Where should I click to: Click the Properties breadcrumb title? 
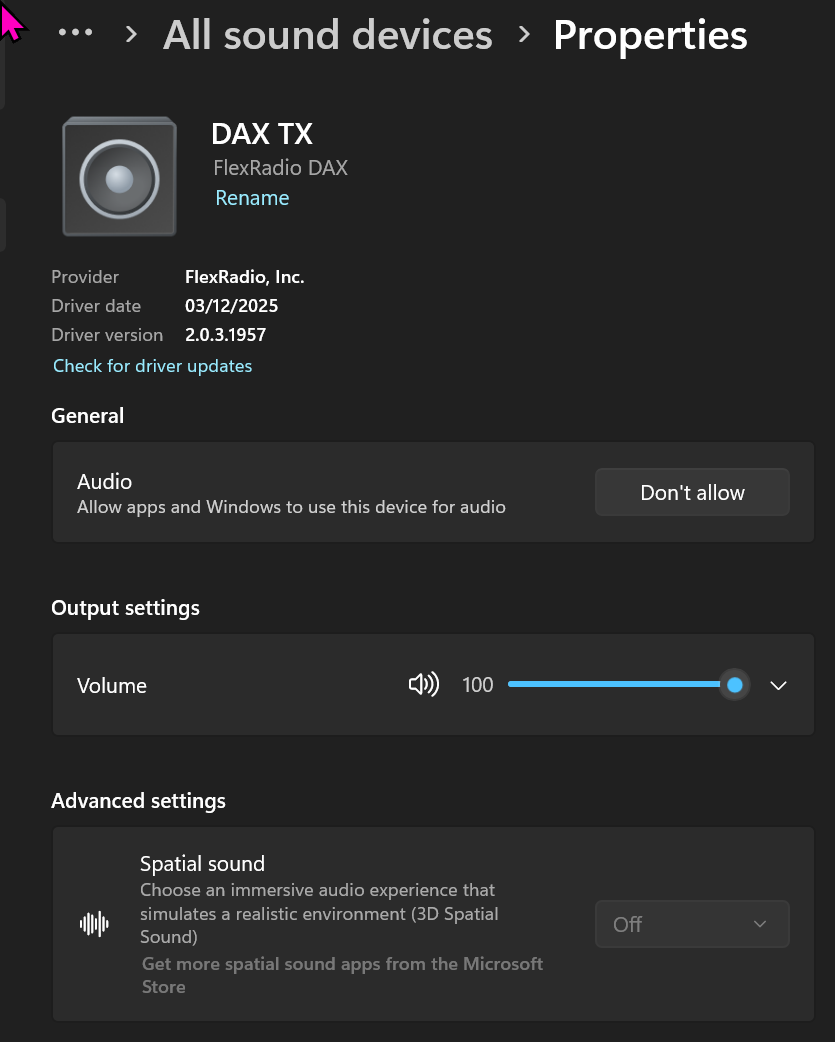coord(650,35)
